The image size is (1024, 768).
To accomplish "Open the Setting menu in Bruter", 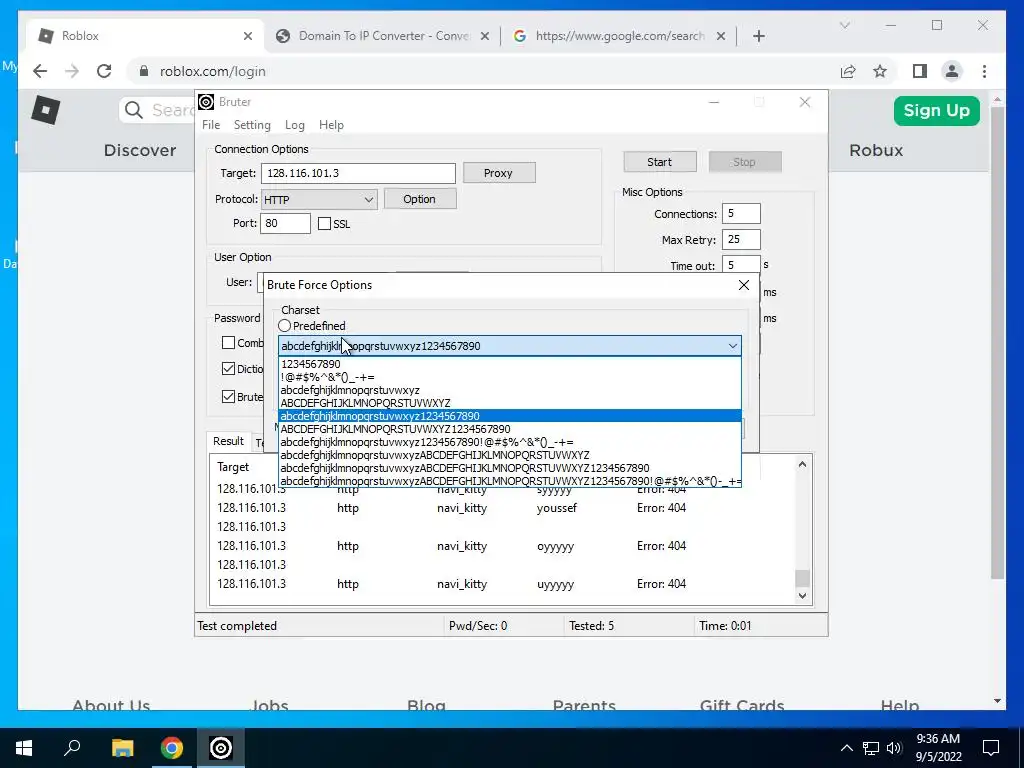I will click(252, 125).
